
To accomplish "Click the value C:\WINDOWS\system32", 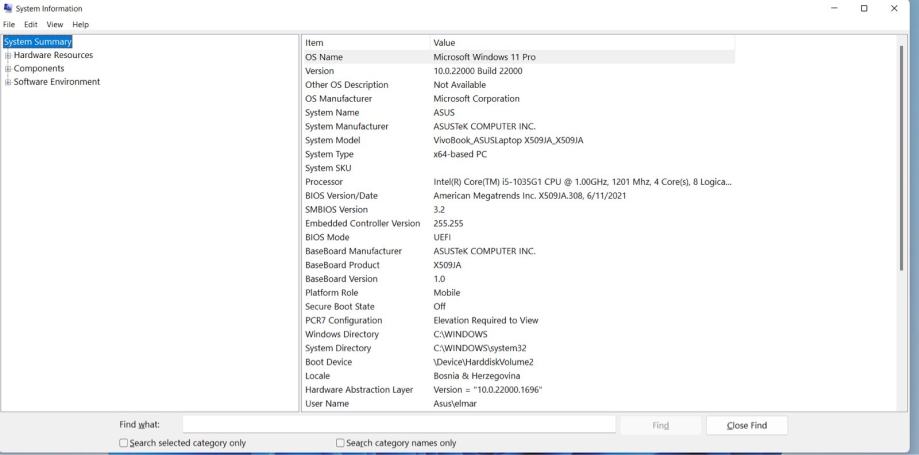I will click(x=480, y=348).
